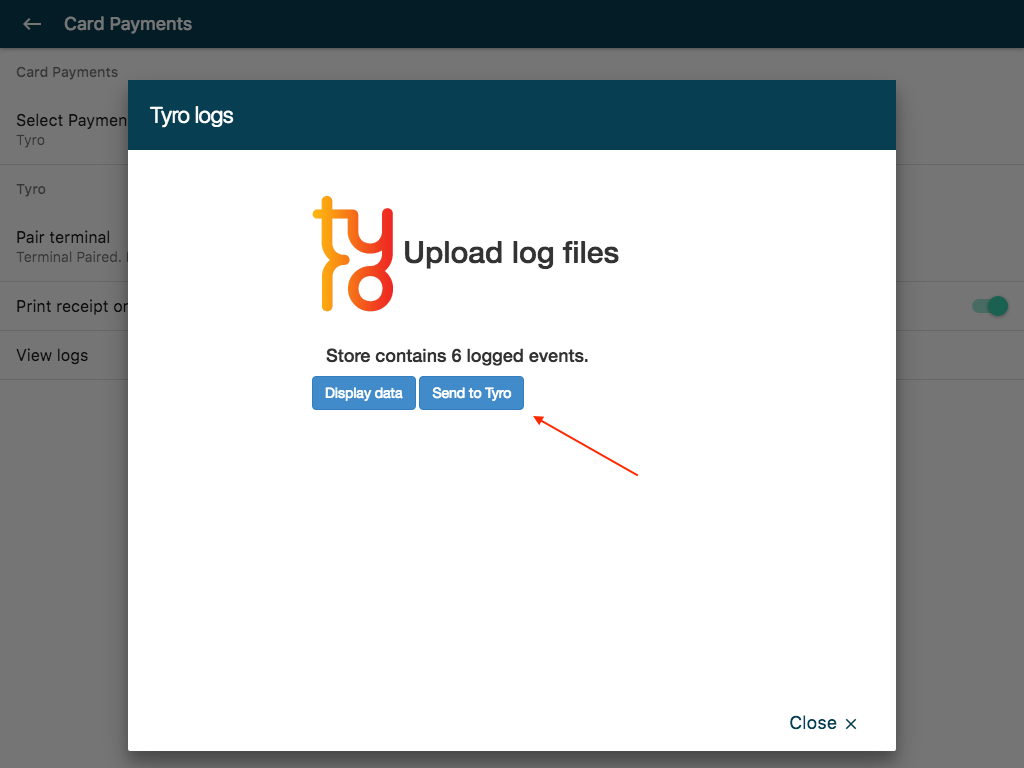Click the Tyro logs dialog title

(x=191, y=116)
